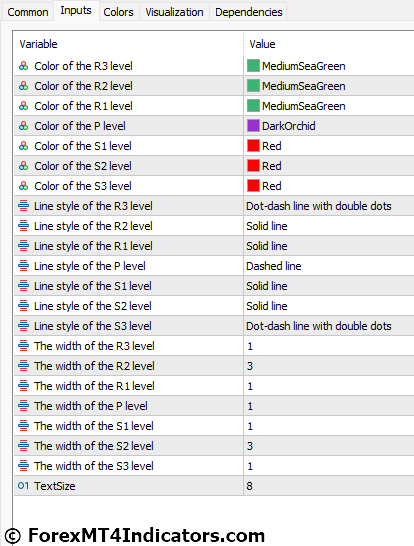The image size is (414, 546).
Task: Click the width icon for S1 level
Action: pos(24,426)
